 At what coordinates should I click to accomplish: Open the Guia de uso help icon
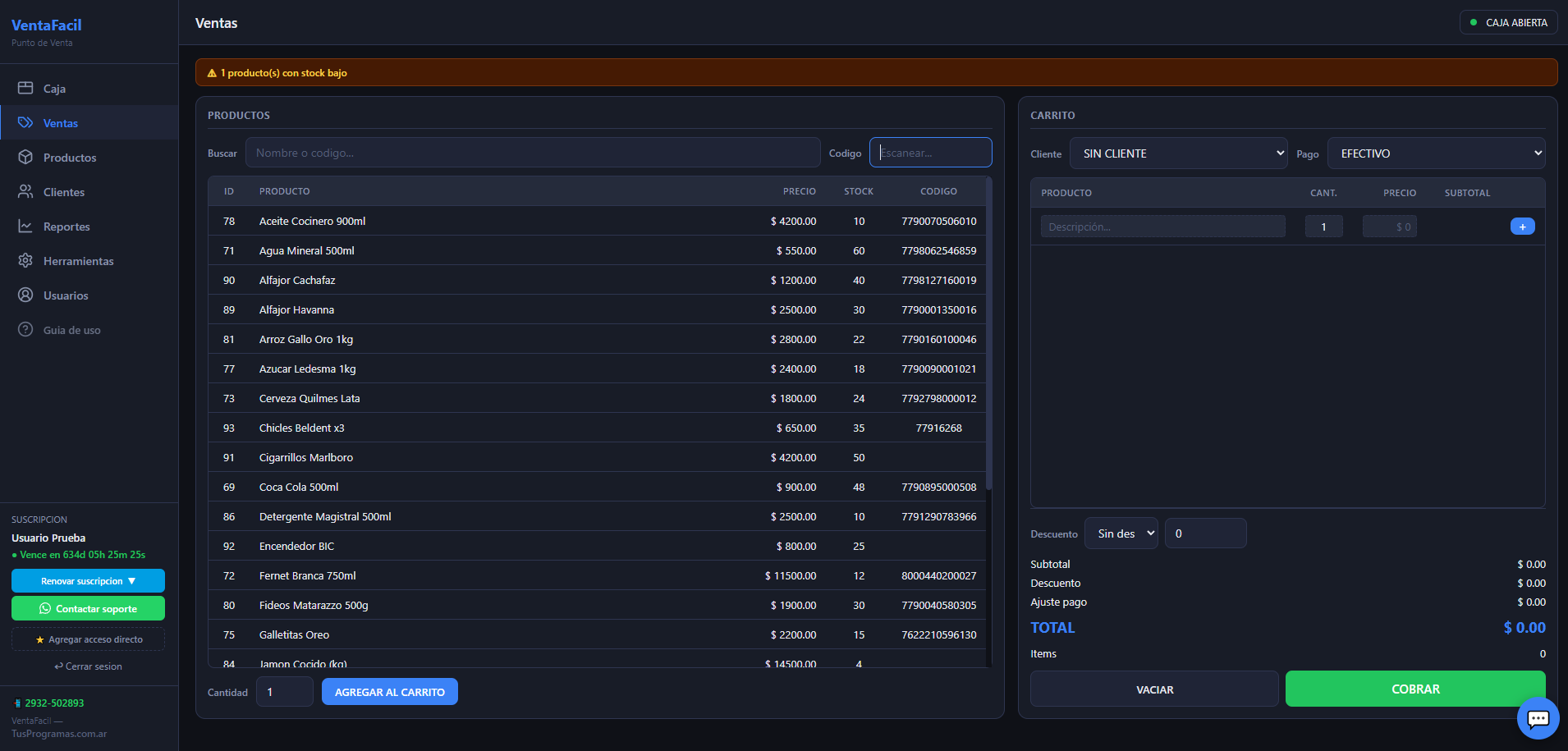[25, 329]
